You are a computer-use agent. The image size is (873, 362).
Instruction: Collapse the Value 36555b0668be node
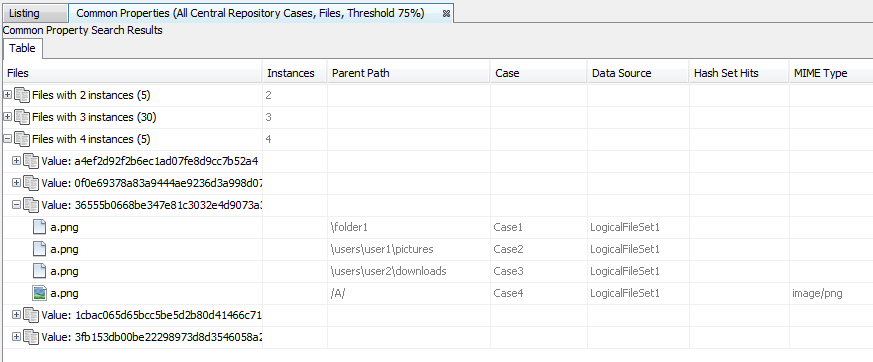point(16,205)
